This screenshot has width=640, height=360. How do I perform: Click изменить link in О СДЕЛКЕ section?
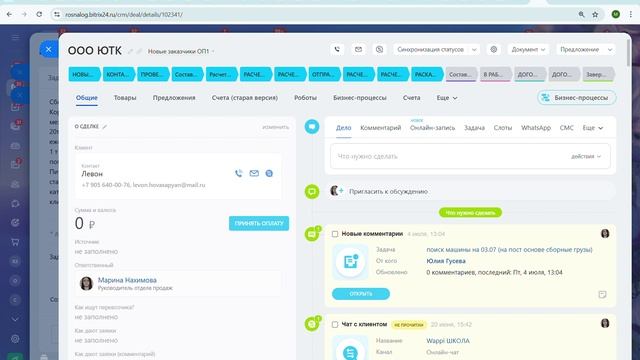tap(276, 127)
